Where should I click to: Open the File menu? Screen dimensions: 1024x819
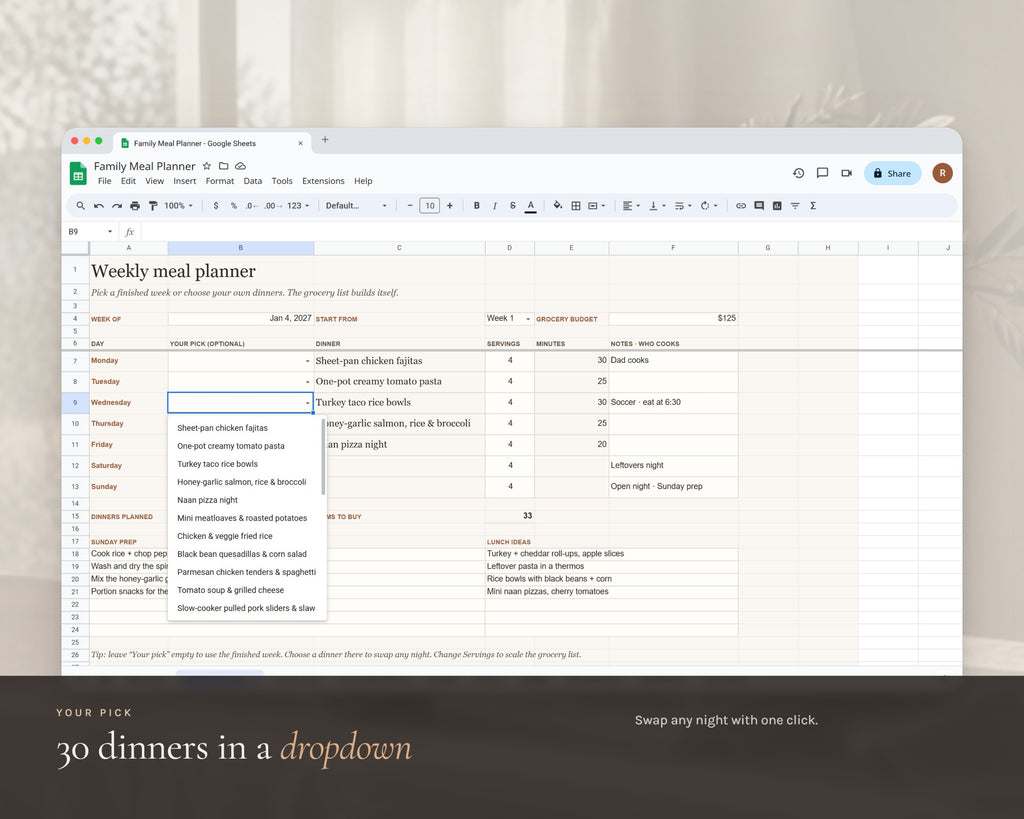pos(104,181)
